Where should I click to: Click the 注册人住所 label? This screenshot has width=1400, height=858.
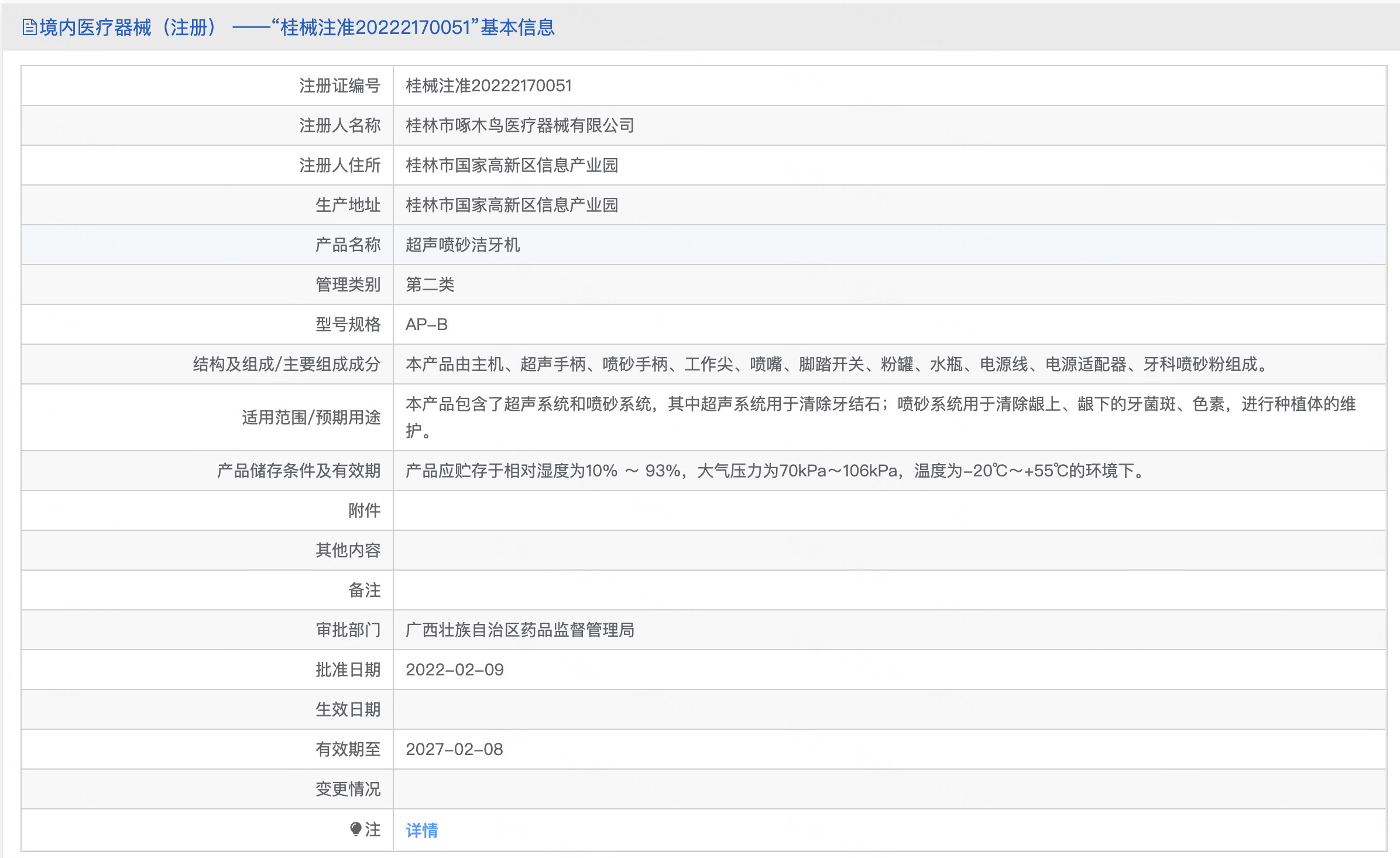[339, 166]
